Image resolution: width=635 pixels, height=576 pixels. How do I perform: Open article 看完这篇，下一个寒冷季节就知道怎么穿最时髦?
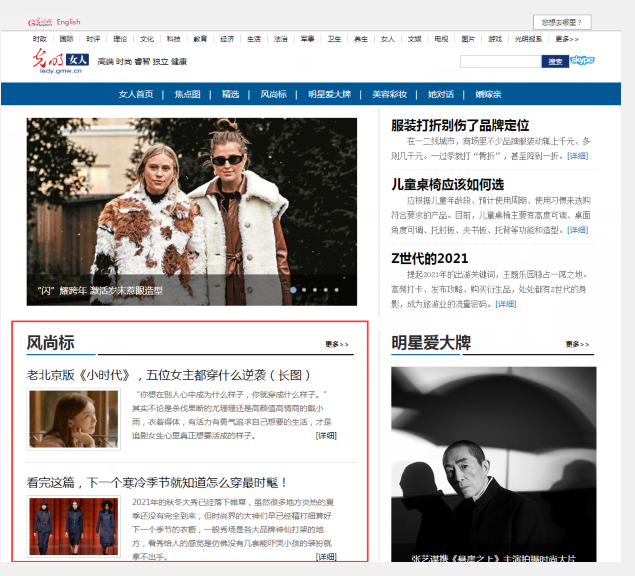(157, 482)
